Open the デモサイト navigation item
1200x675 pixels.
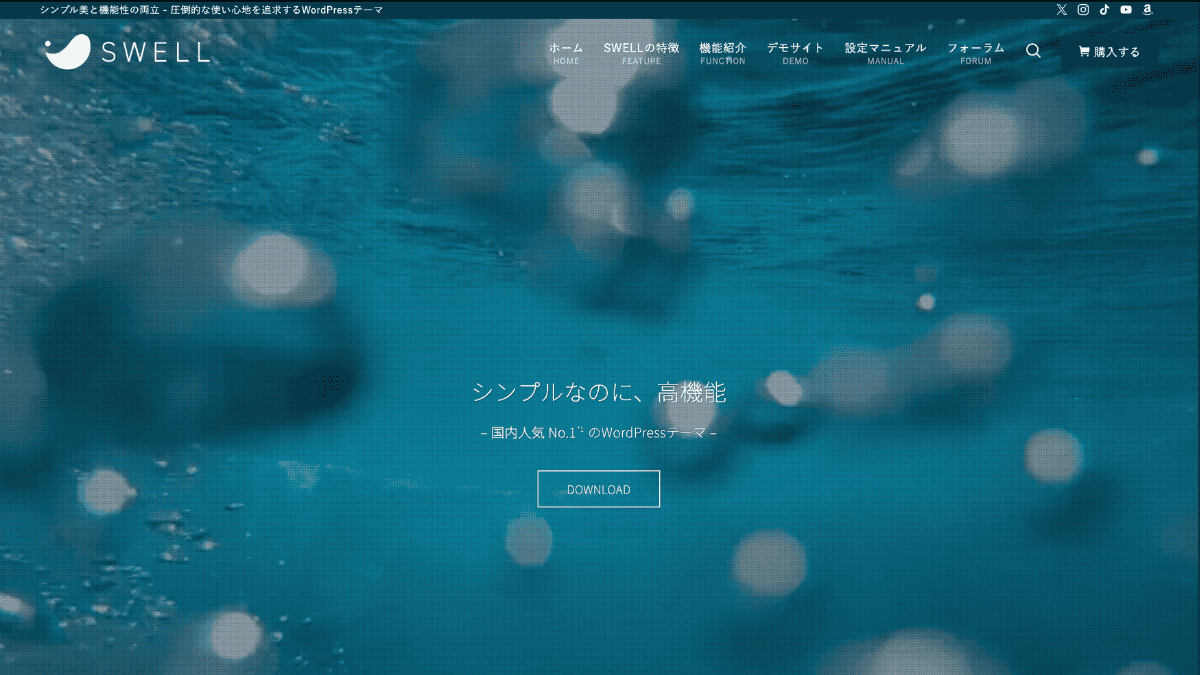[x=794, y=51]
